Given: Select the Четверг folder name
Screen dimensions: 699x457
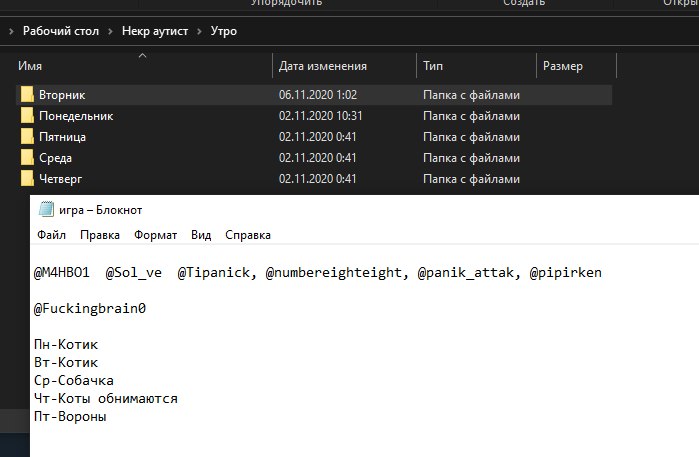Looking at the screenshot, I should [61, 179].
